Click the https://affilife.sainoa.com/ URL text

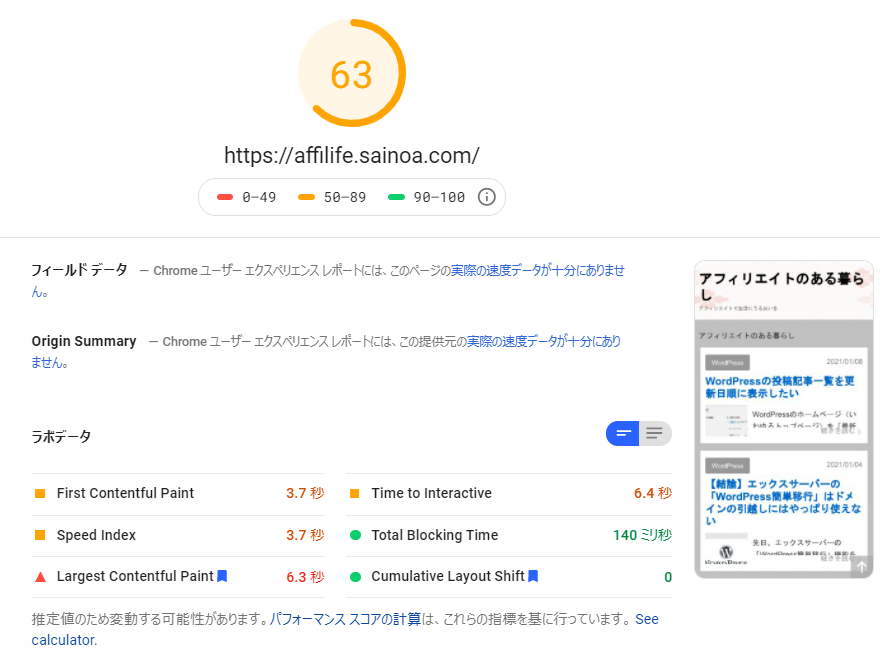click(x=352, y=155)
